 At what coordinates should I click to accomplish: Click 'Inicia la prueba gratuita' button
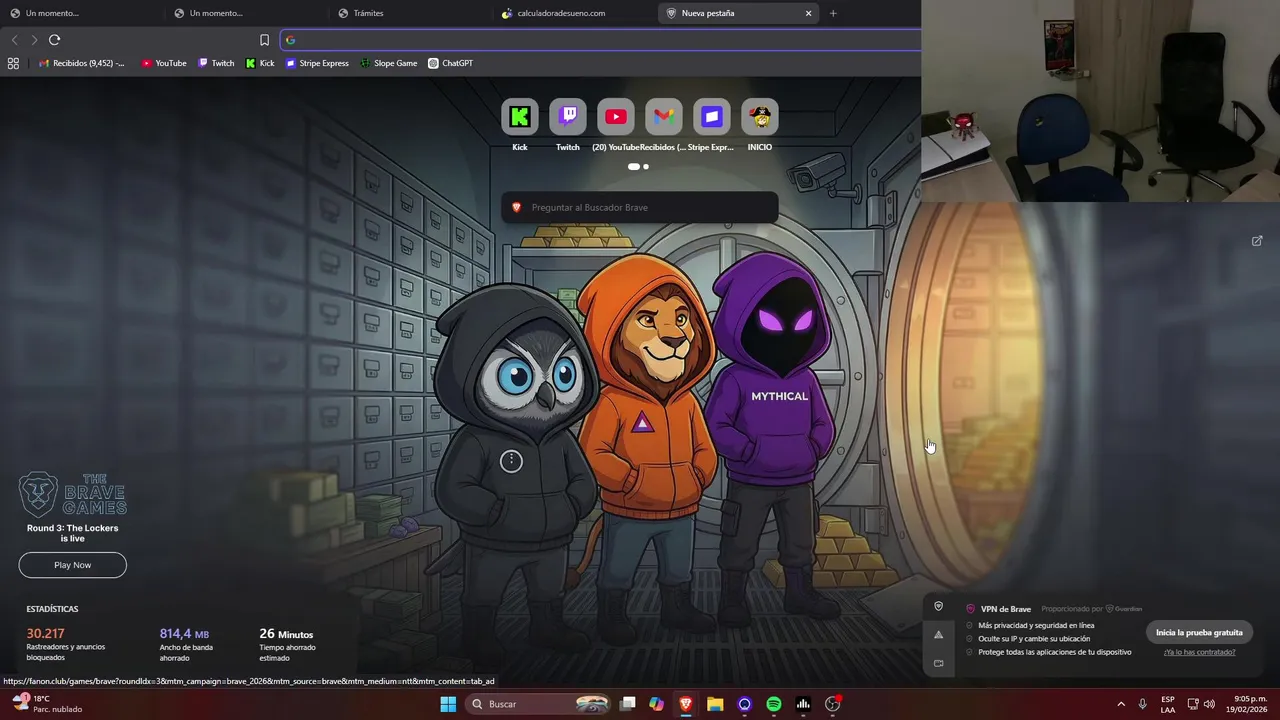(x=1199, y=632)
